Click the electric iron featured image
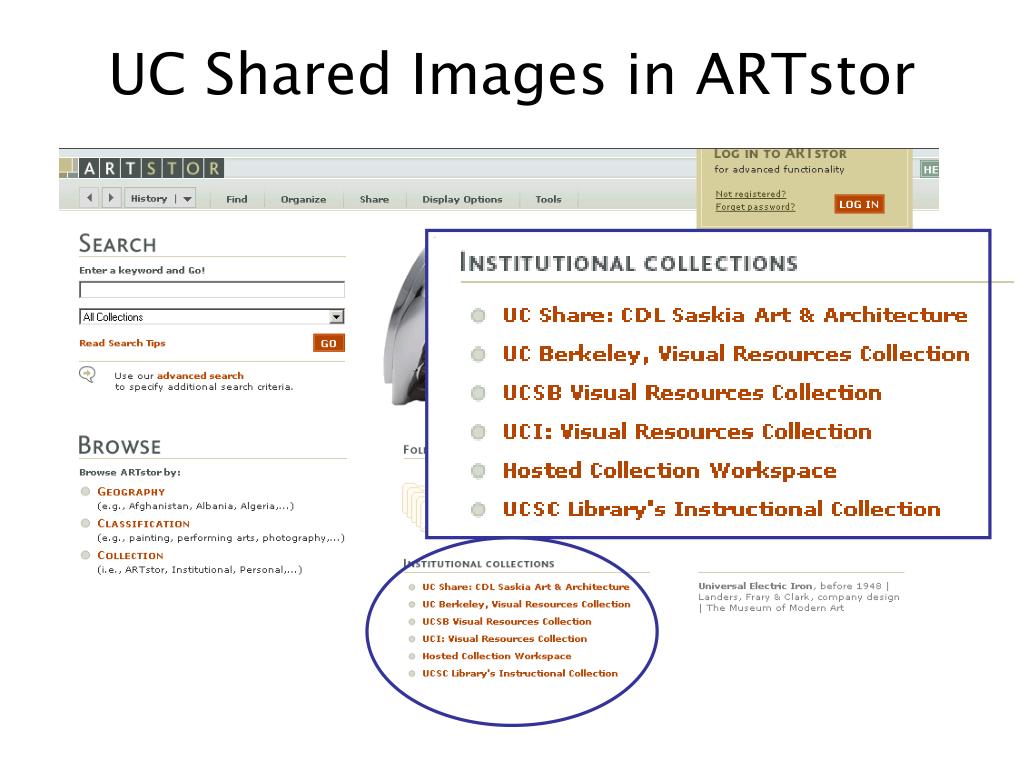The width and height of the screenshot is (1024, 768). (x=405, y=327)
